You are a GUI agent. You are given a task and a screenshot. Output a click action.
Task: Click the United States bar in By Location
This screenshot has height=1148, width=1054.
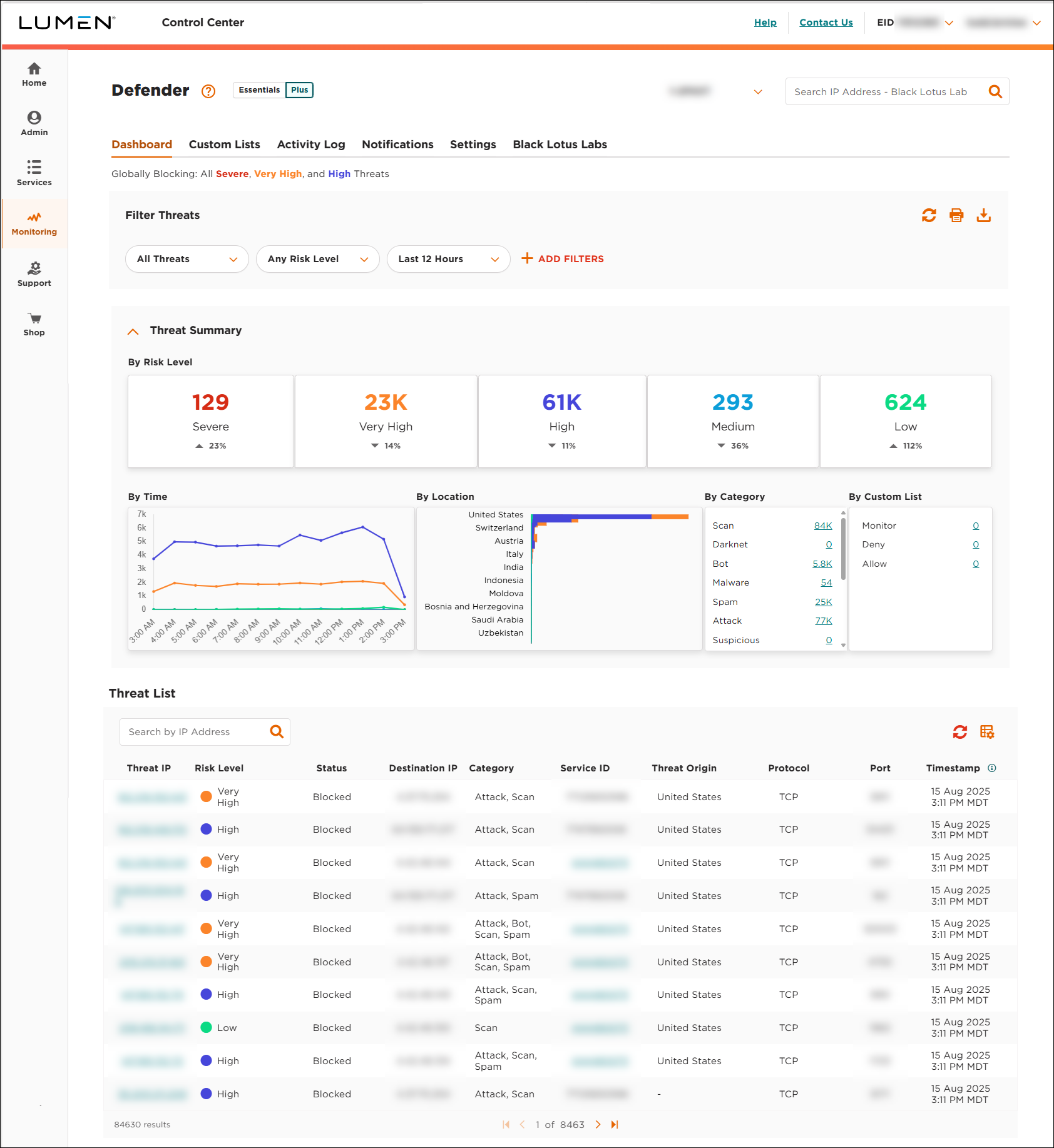pos(610,517)
